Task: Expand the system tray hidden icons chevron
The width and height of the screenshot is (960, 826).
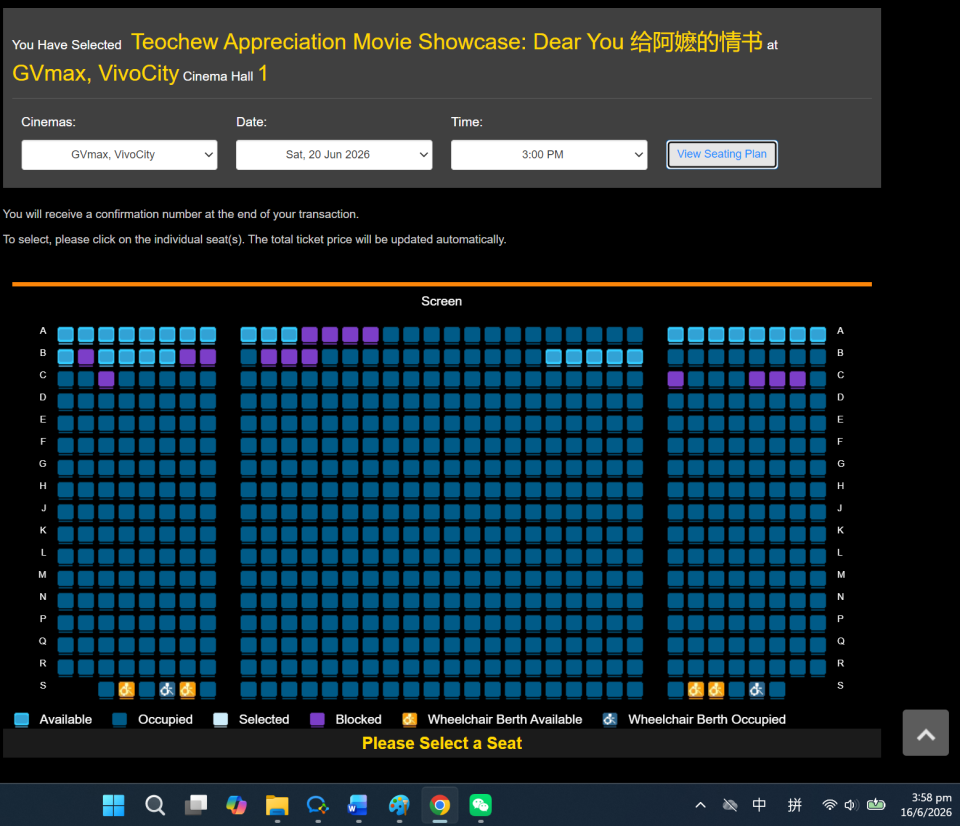Action: 700,805
